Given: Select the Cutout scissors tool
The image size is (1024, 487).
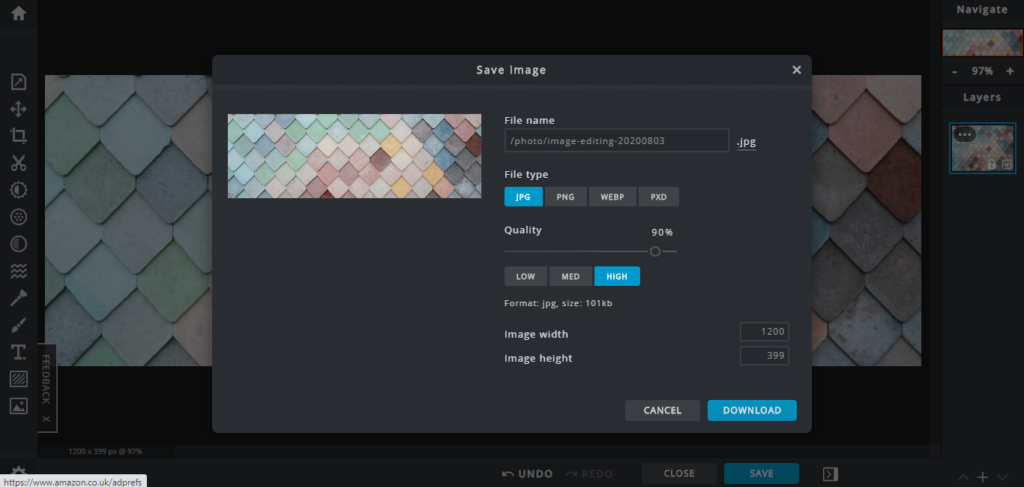Looking at the screenshot, I should 18,163.
